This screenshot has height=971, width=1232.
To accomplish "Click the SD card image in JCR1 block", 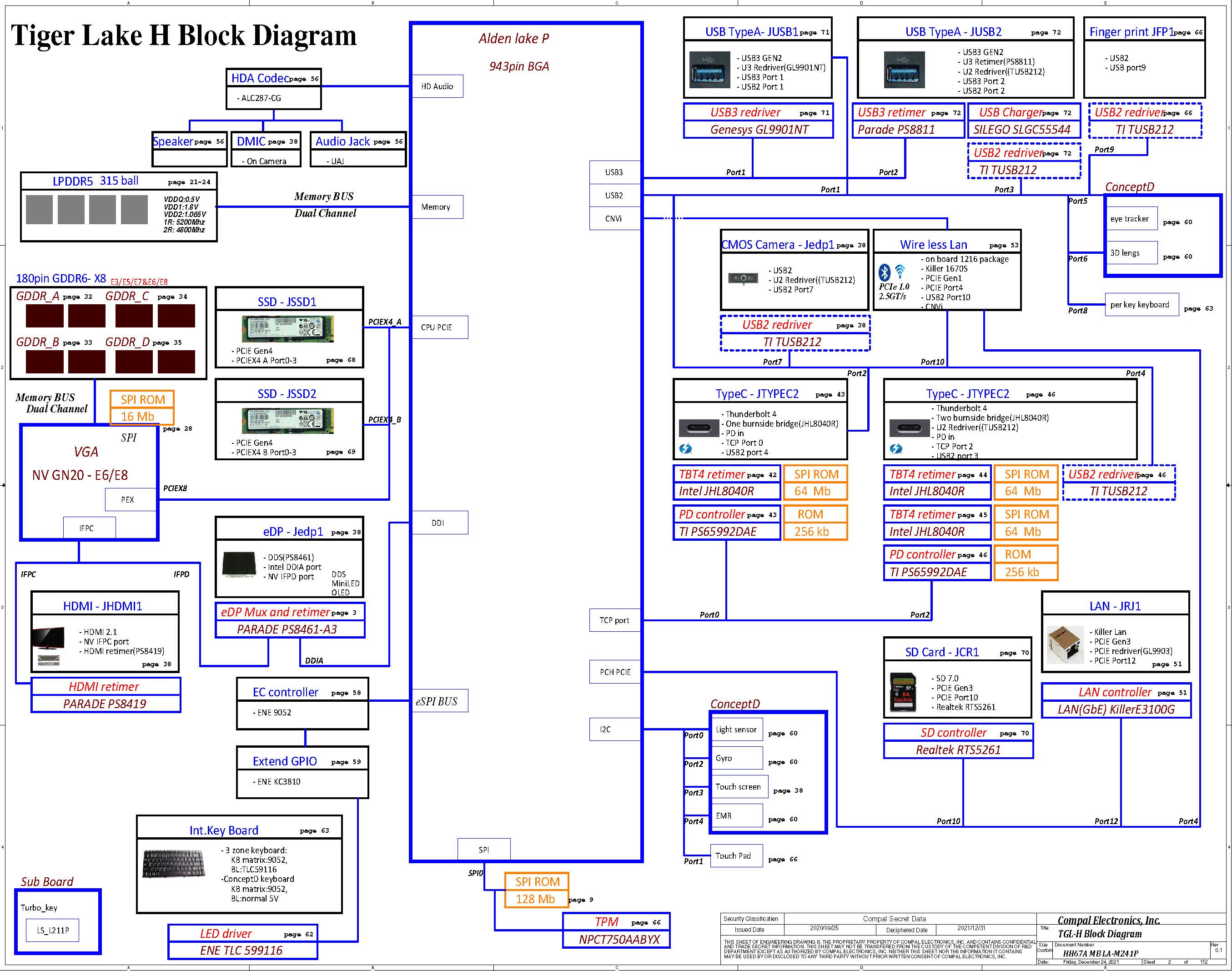I will coord(903,692).
